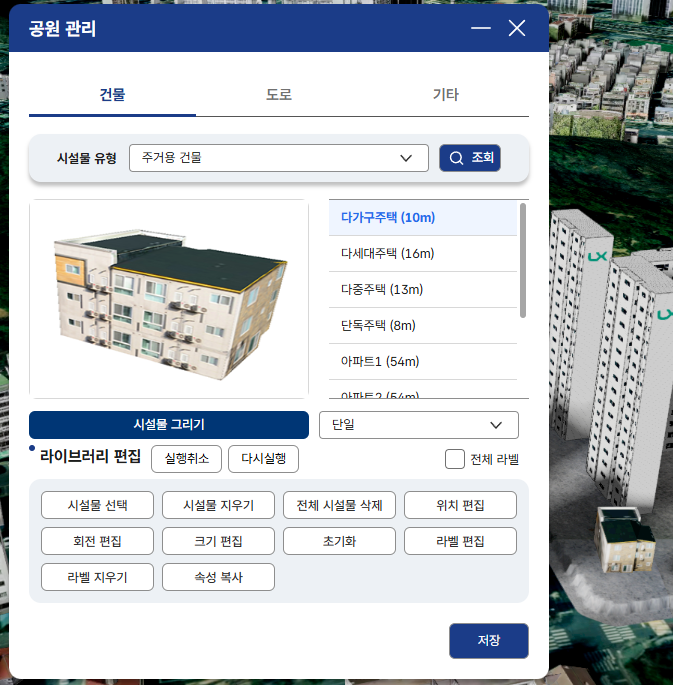Screen dimensions: 673x685
Task: Click 실행취소 undo button
Action: 186,459
